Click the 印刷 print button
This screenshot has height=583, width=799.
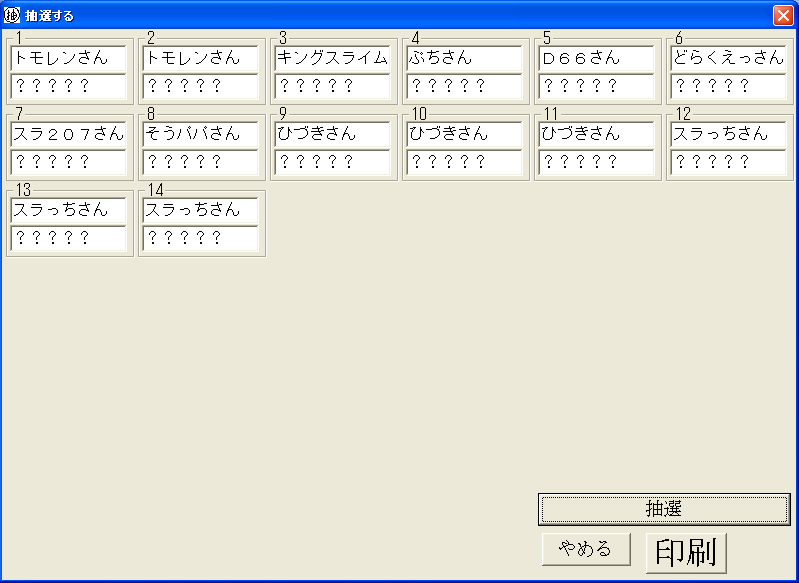tap(686, 553)
